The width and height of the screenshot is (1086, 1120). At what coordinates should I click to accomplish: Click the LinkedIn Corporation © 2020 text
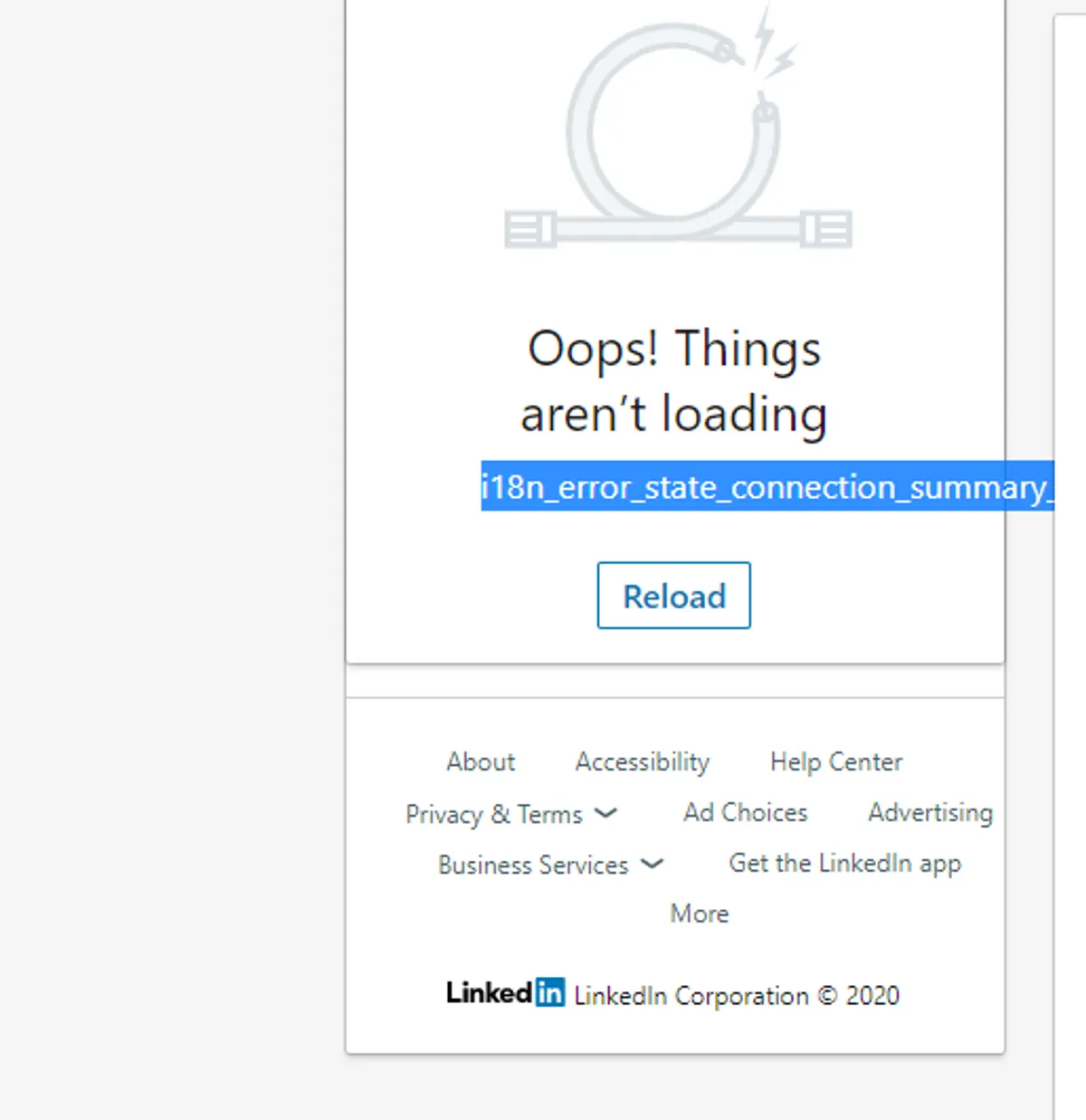[737, 996]
